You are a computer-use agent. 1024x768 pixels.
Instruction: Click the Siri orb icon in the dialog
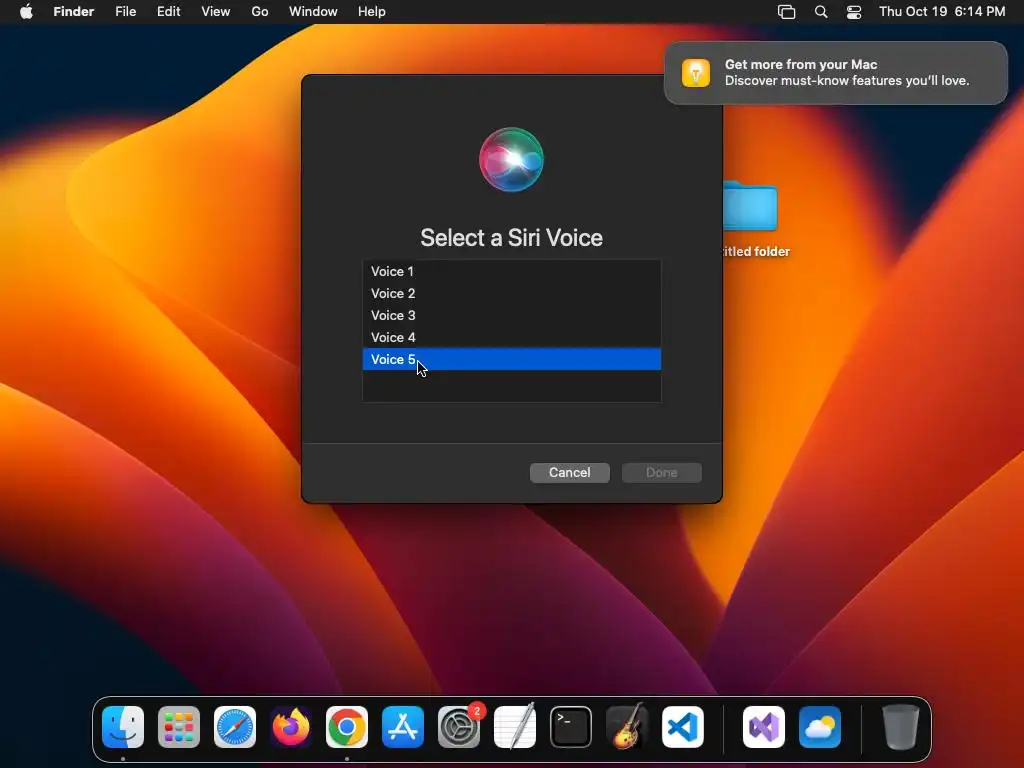pyautogui.click(x=511, y=159)
